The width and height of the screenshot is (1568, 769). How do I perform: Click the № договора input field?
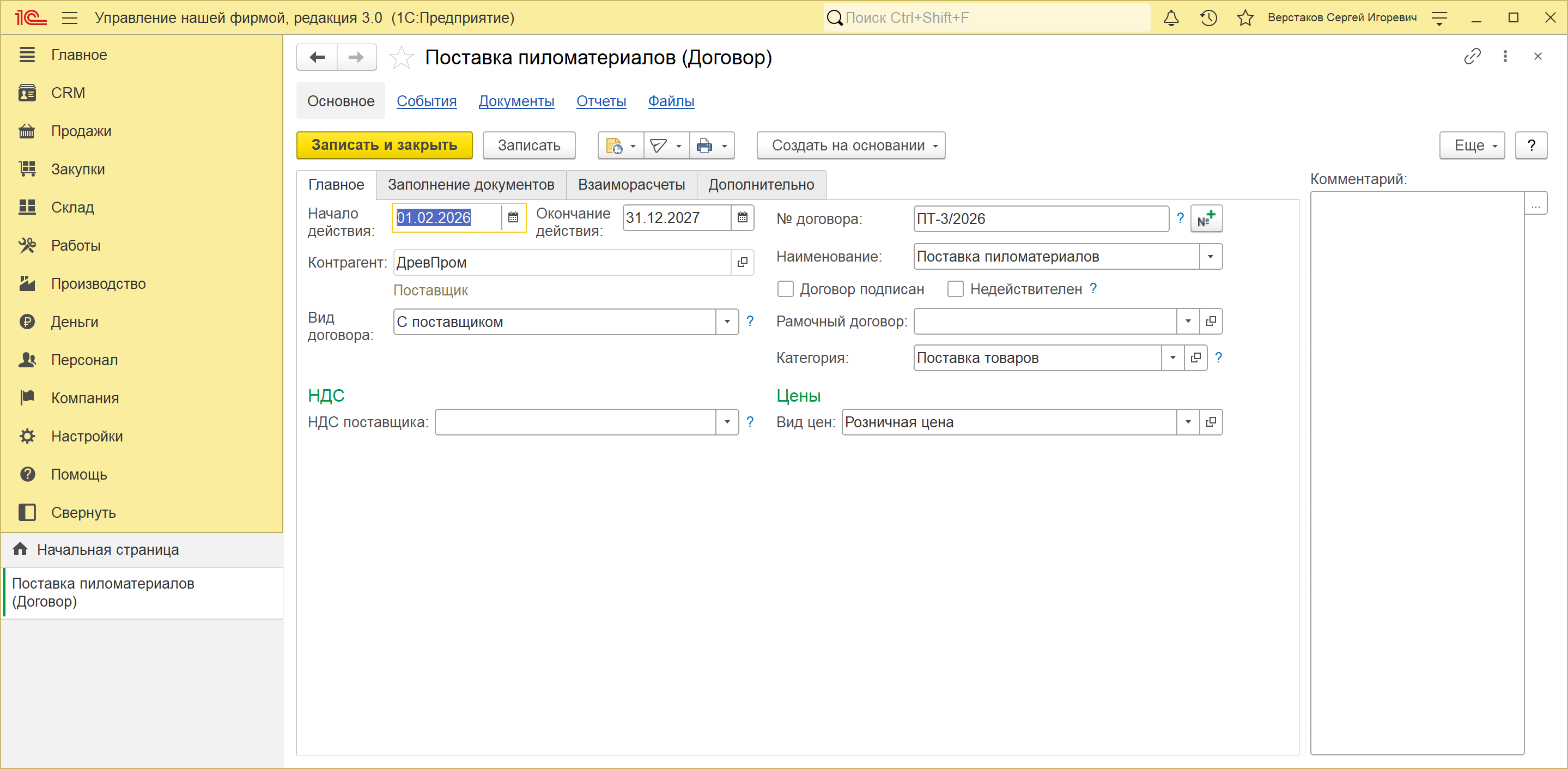coord(1041,219)
